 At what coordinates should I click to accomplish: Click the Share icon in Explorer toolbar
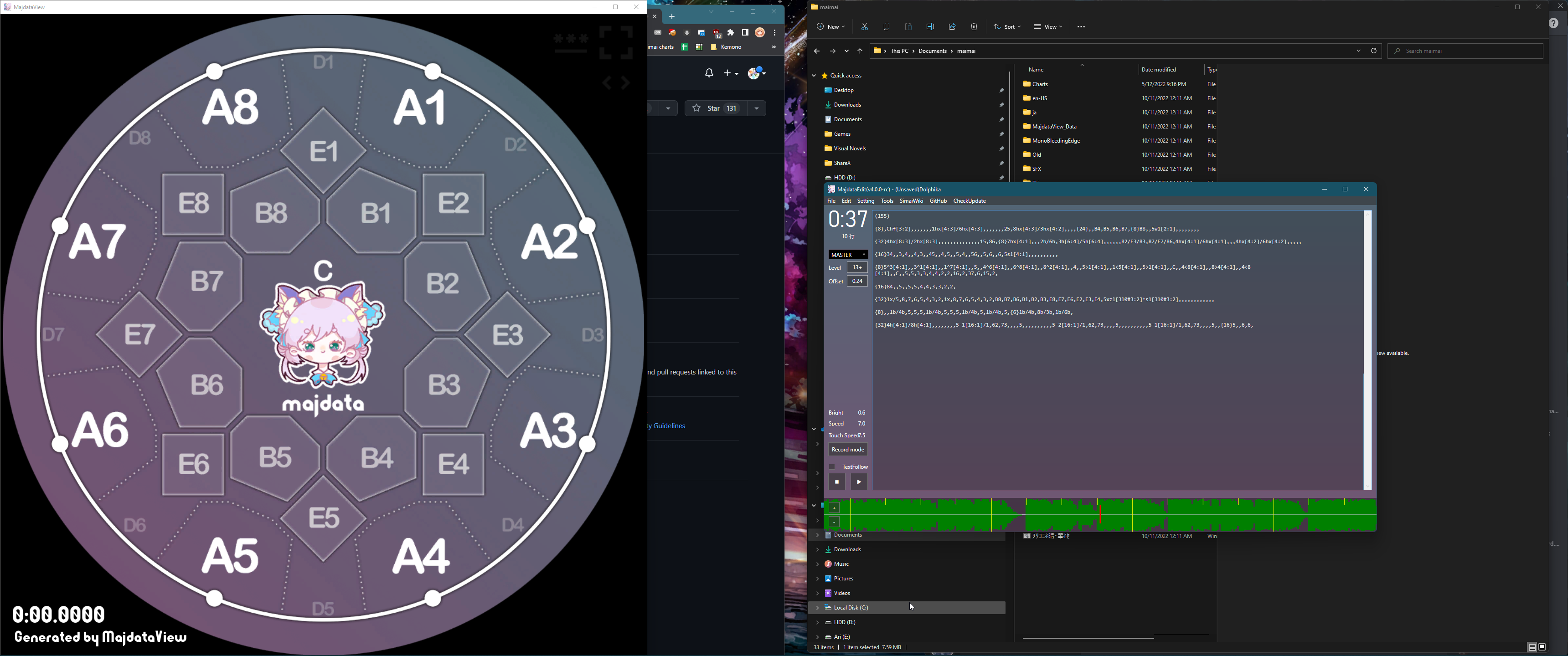point(952,27)
